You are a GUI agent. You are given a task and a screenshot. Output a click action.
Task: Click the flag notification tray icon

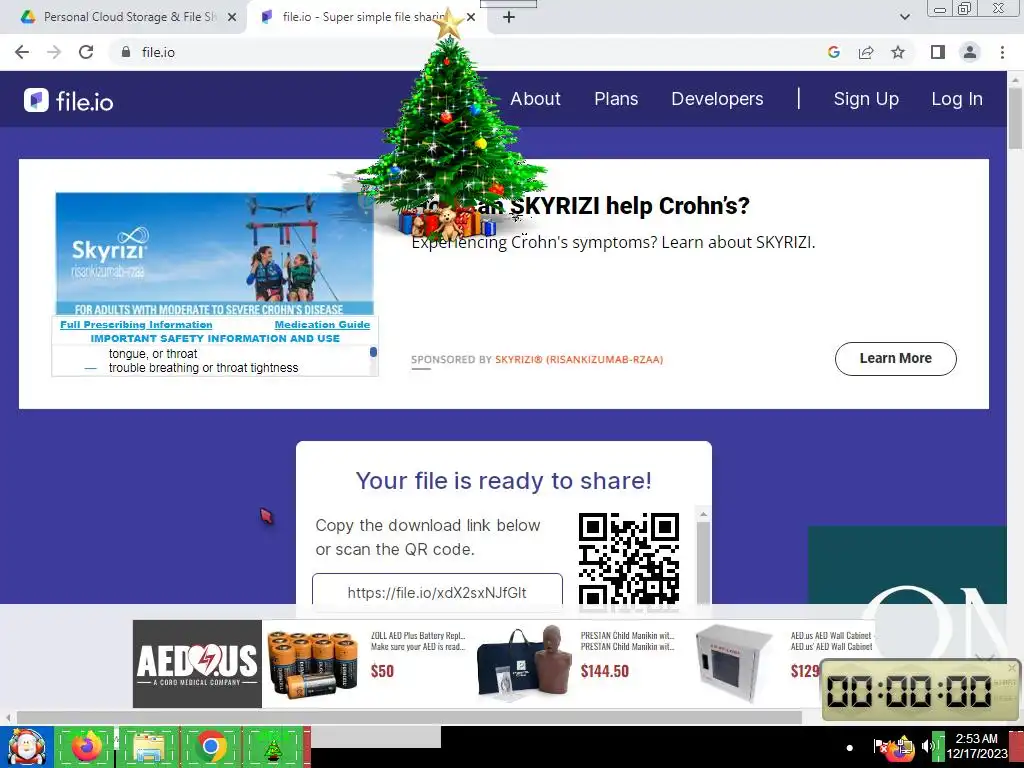879,746
